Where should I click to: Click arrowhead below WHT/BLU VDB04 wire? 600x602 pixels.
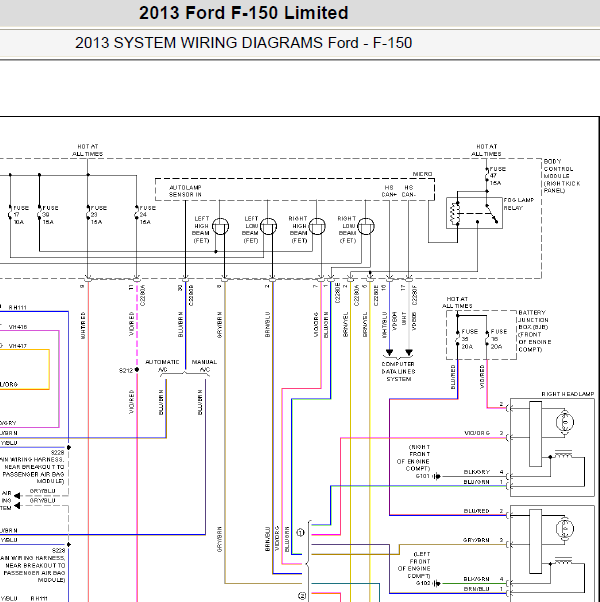[389, 352]
